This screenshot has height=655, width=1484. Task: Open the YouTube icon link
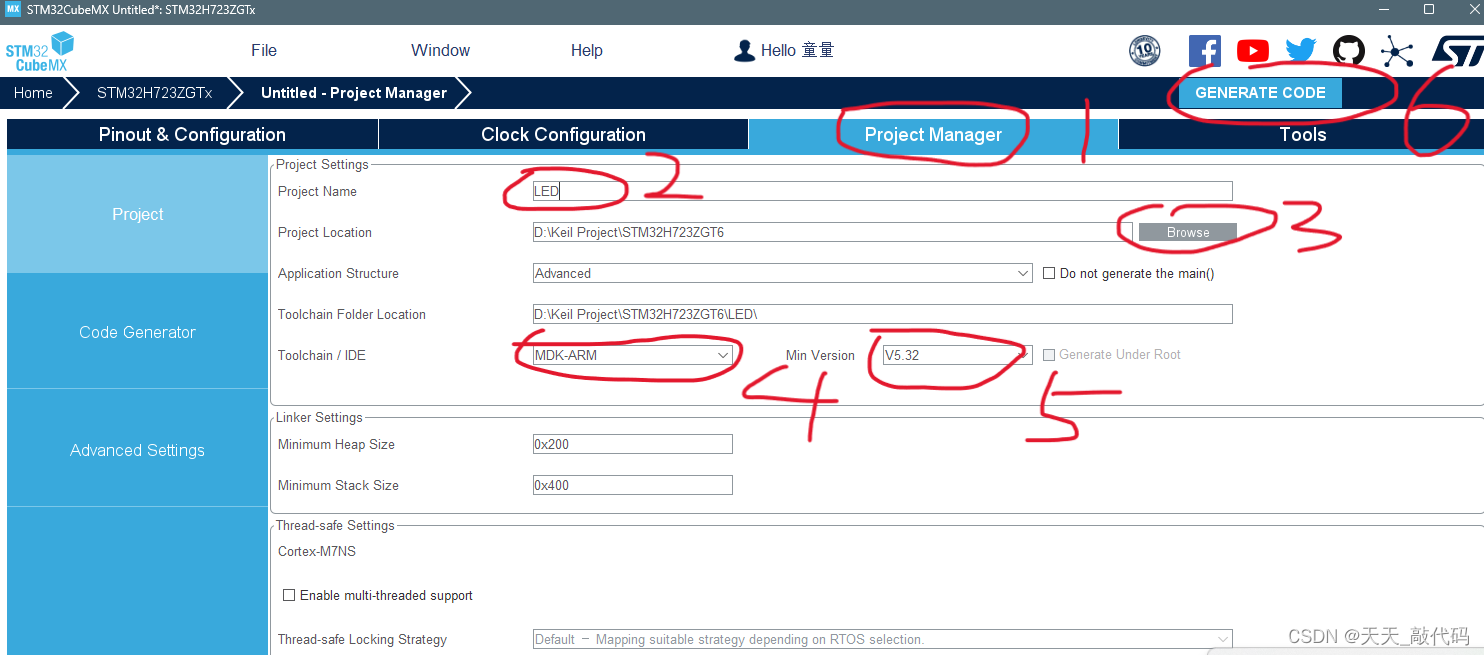[x=1252, y=51]
